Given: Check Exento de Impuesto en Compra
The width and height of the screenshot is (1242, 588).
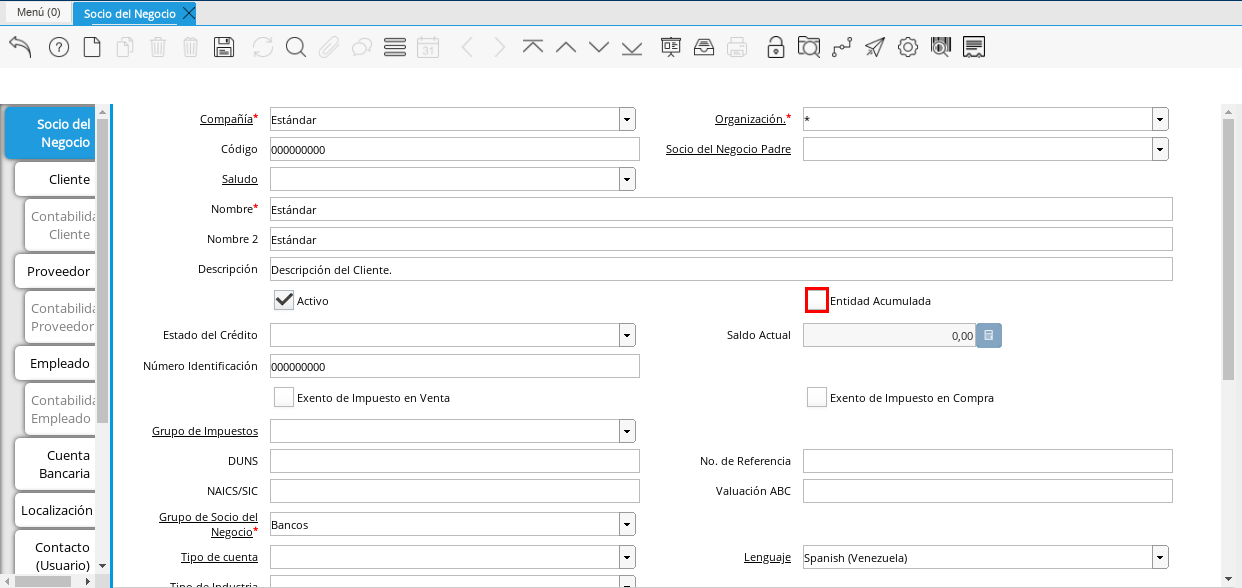Looking at the screenshot, I should coord(817,397).
